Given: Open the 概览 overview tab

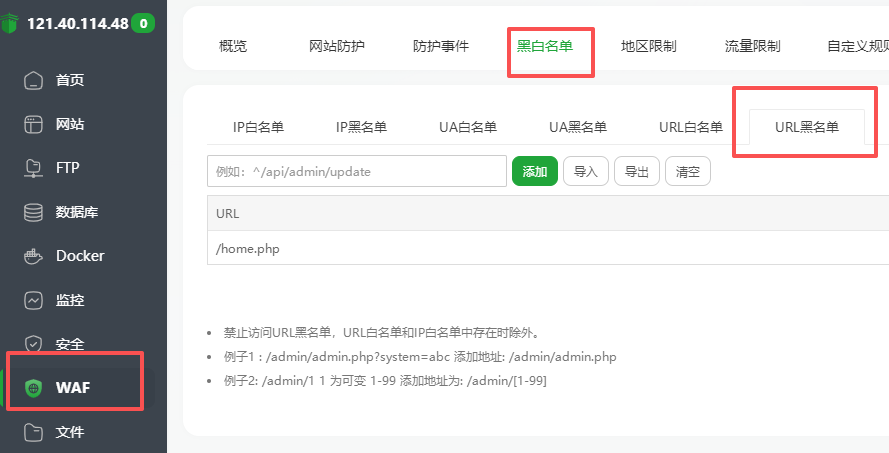Looking at the screenshot, I should [233, 46].
